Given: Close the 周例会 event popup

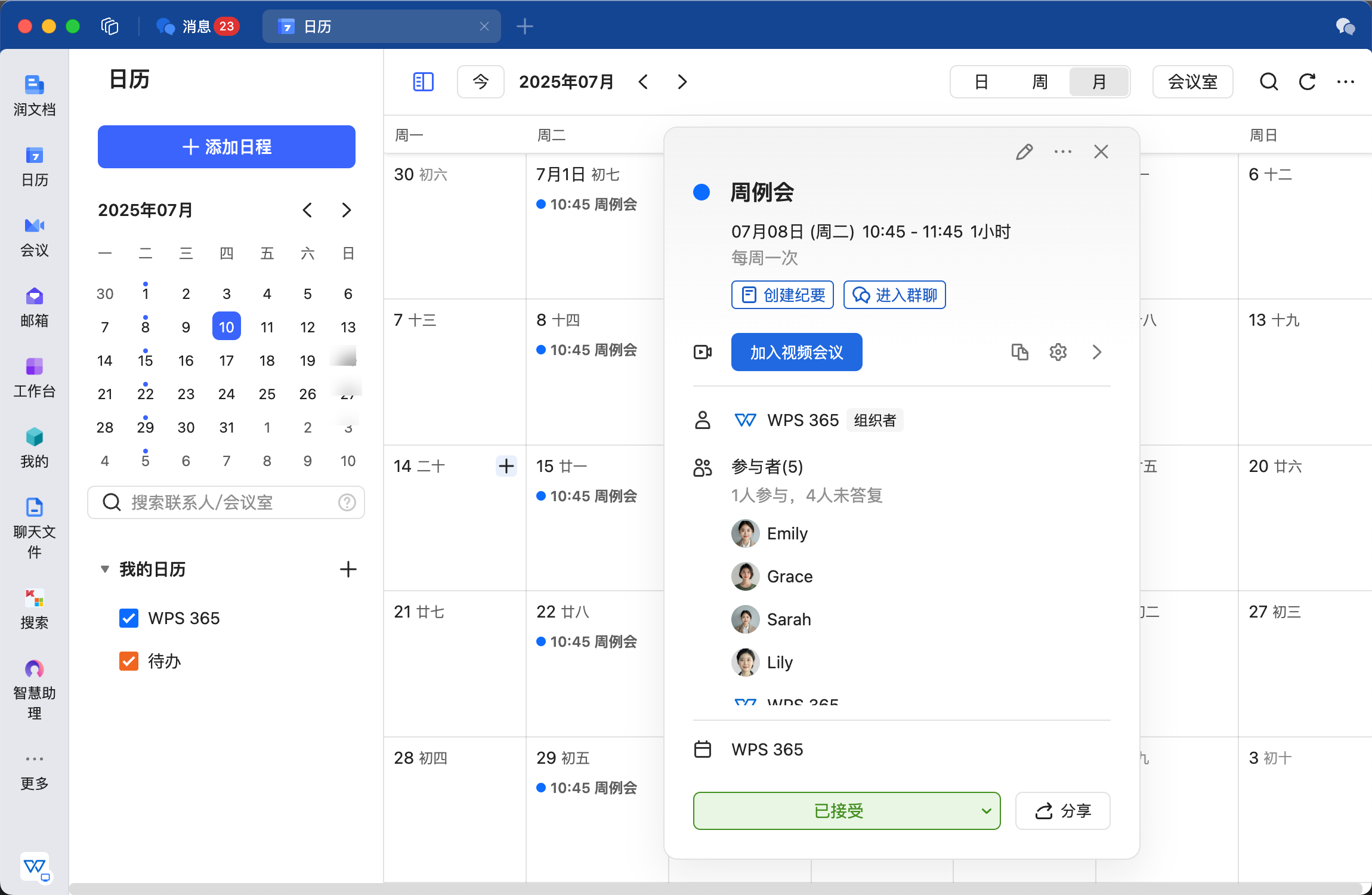Looking at the screenshot, I should (x=1101, y=152).
